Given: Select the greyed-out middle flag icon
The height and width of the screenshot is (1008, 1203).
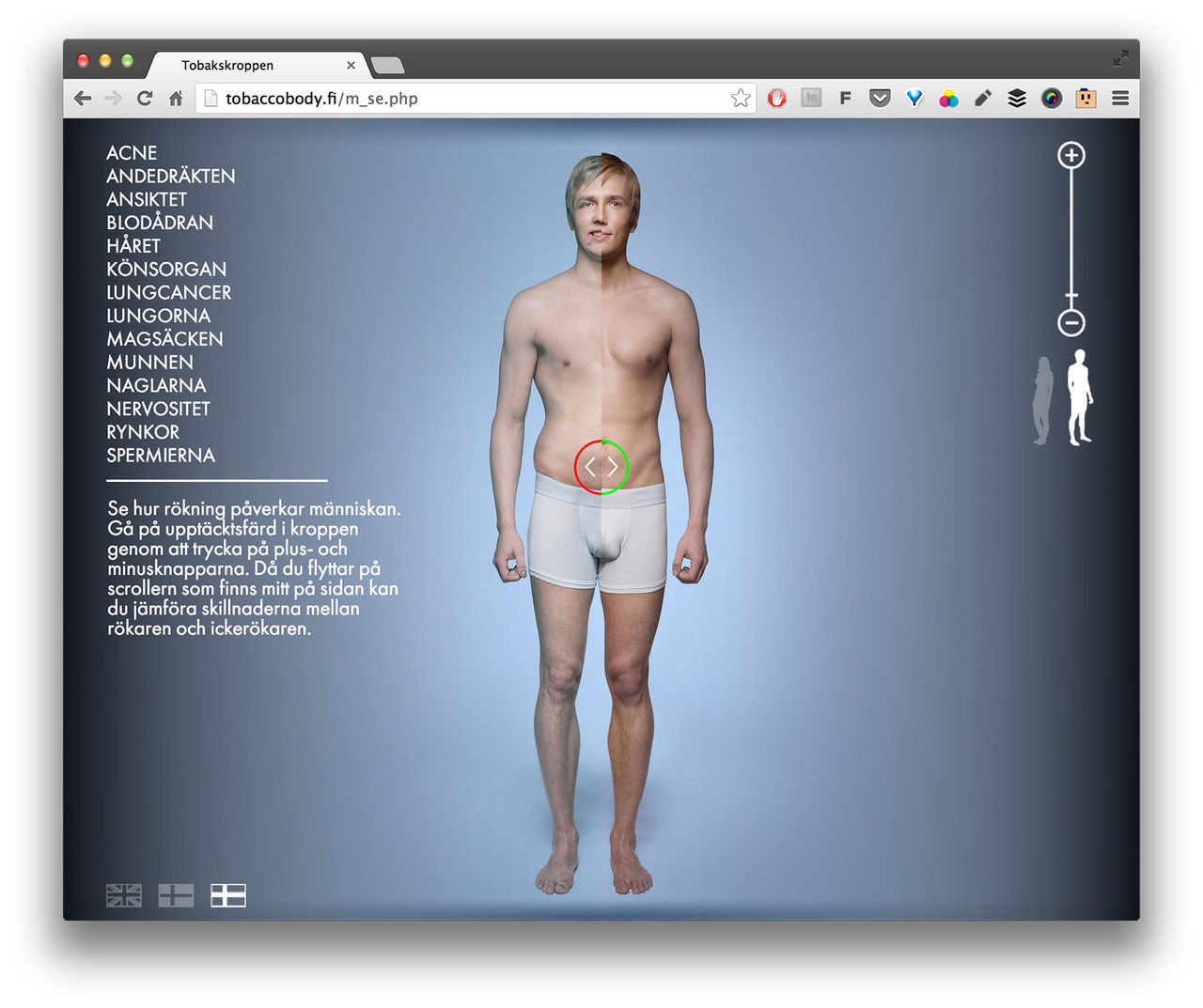Looking at the screenshot, I should [176, 895].
